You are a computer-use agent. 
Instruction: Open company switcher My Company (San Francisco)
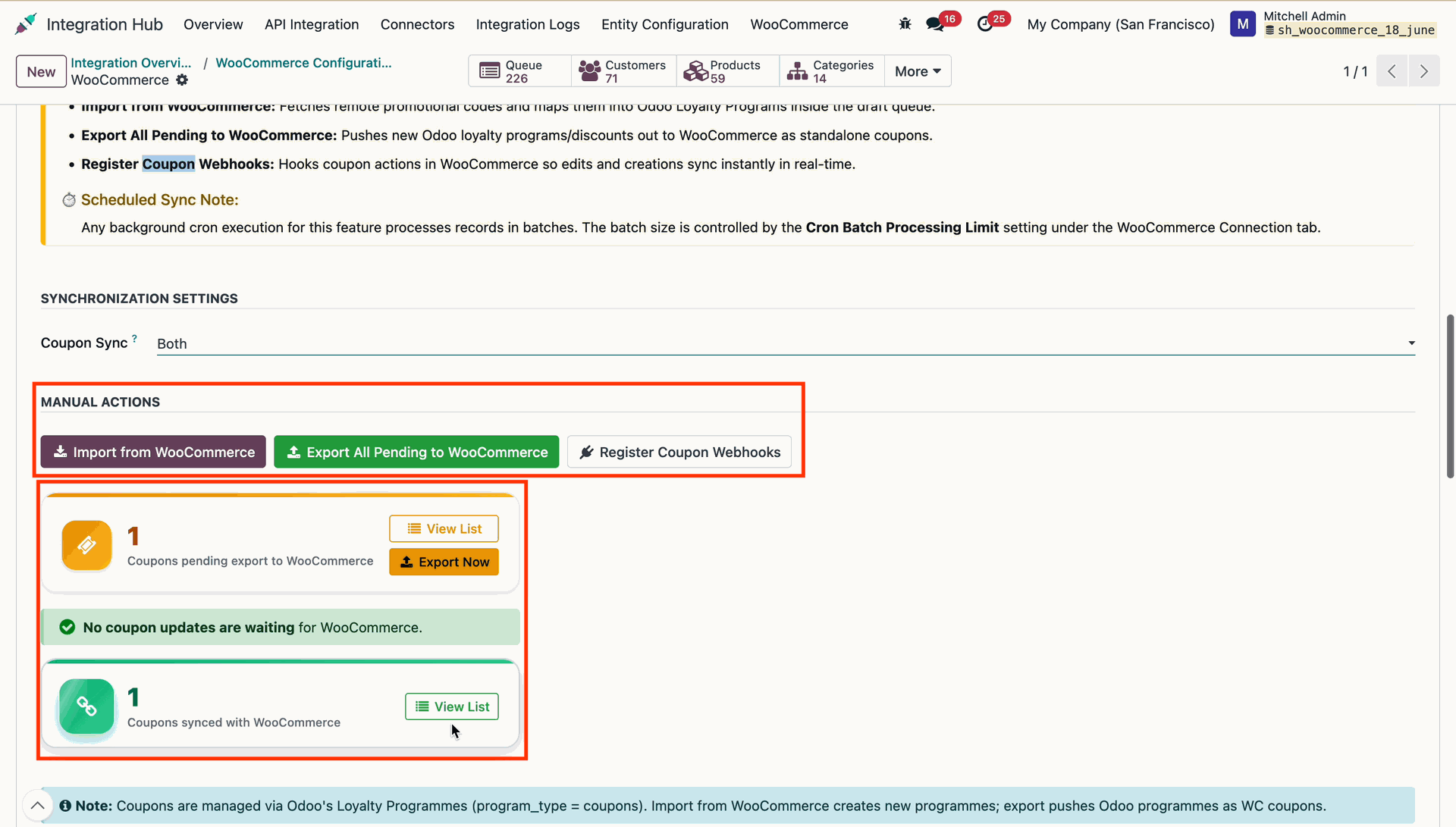pos(1120,24)
